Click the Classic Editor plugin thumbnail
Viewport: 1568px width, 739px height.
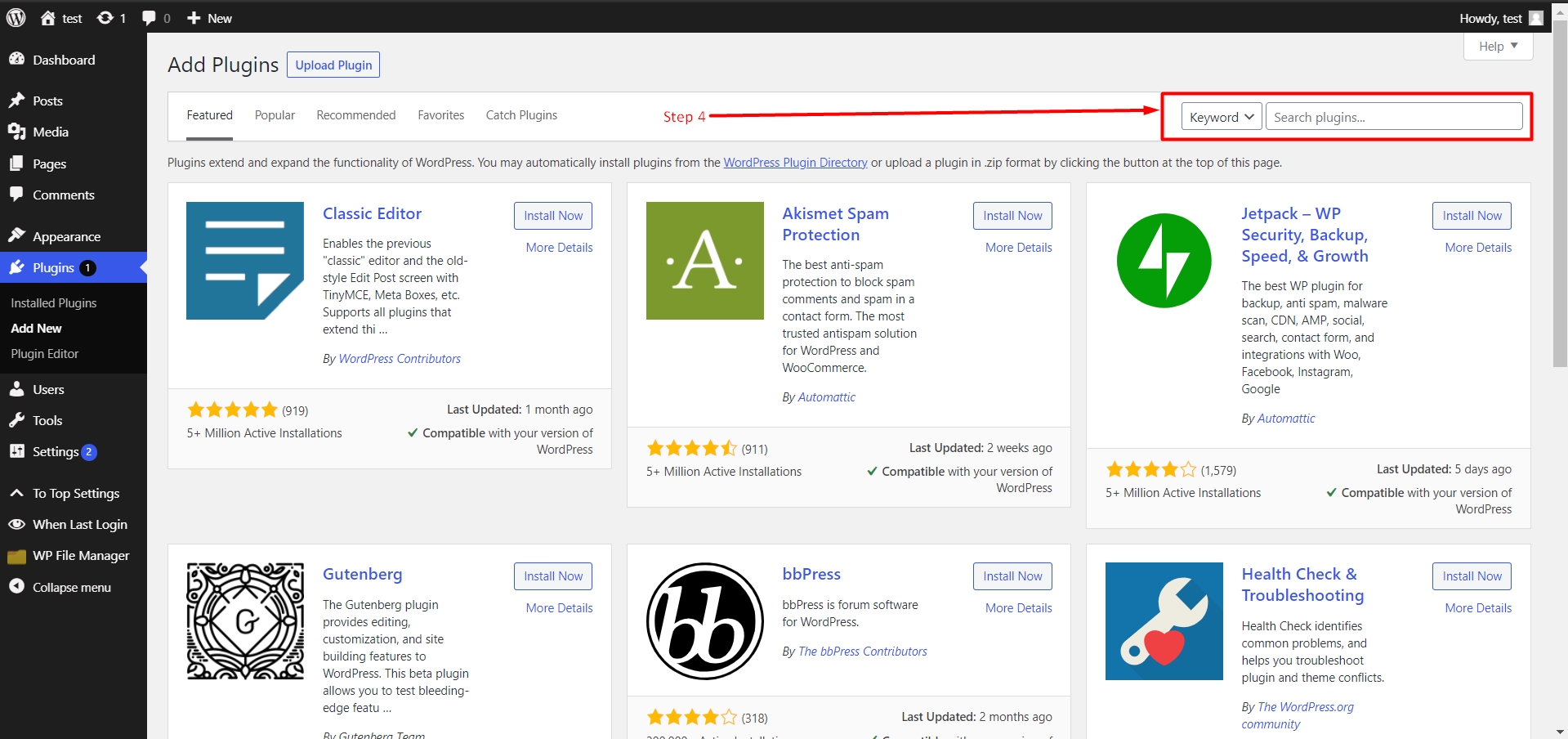[245, 261]
